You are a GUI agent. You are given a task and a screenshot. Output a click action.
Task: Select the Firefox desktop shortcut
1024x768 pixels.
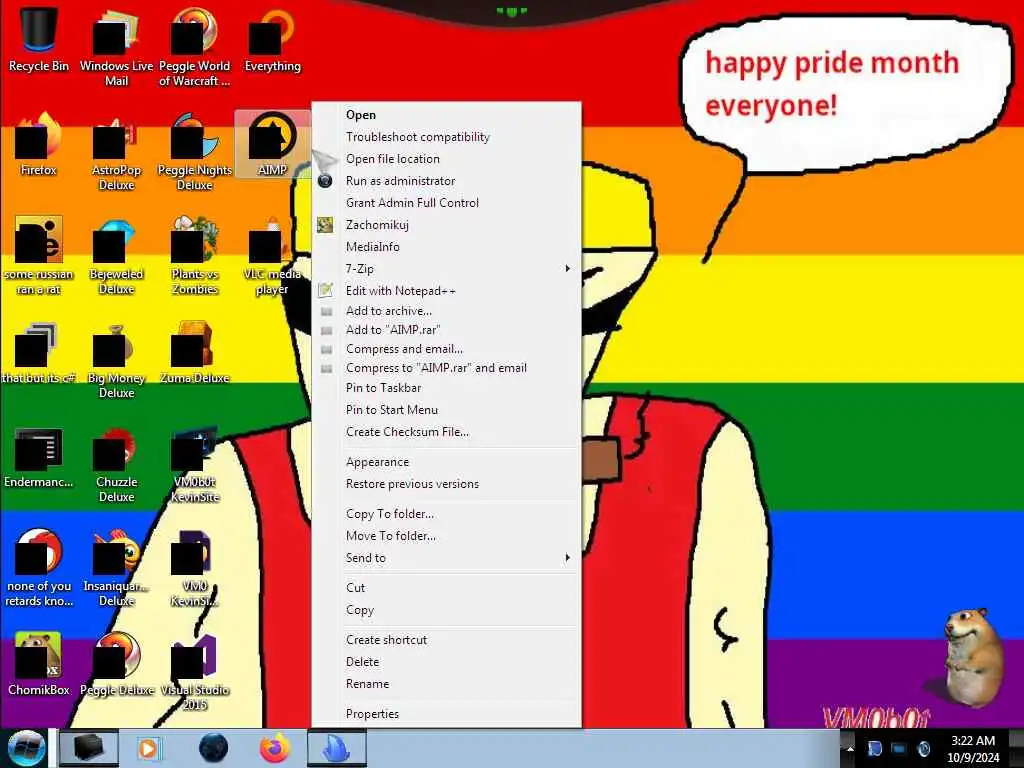pyautogui.click(x=39, y=145)
